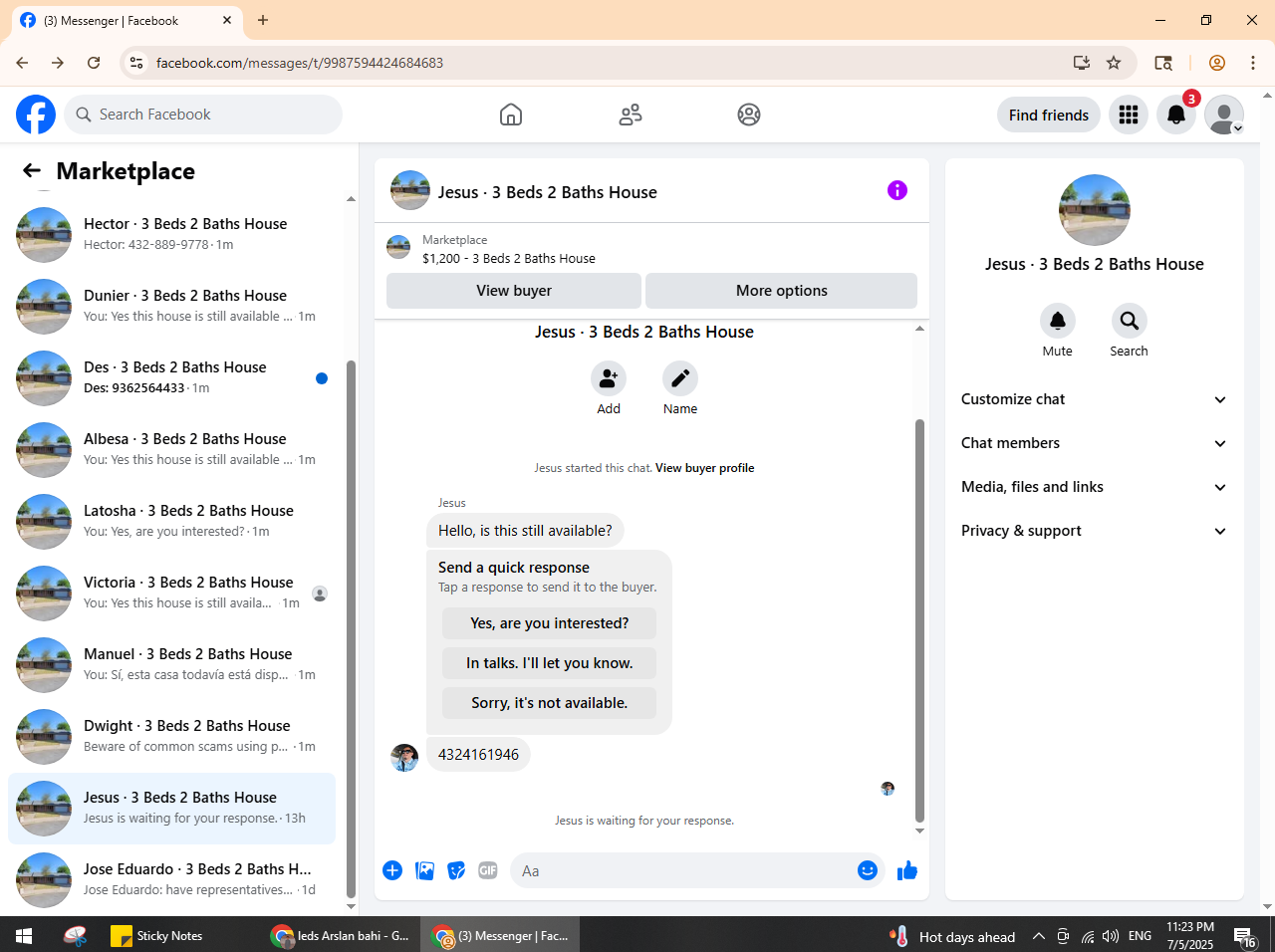Image resolution: width=1275 pixels, height=952 pixels.
Task: Open the notifications bell
Action: [x=1176, y=115]
